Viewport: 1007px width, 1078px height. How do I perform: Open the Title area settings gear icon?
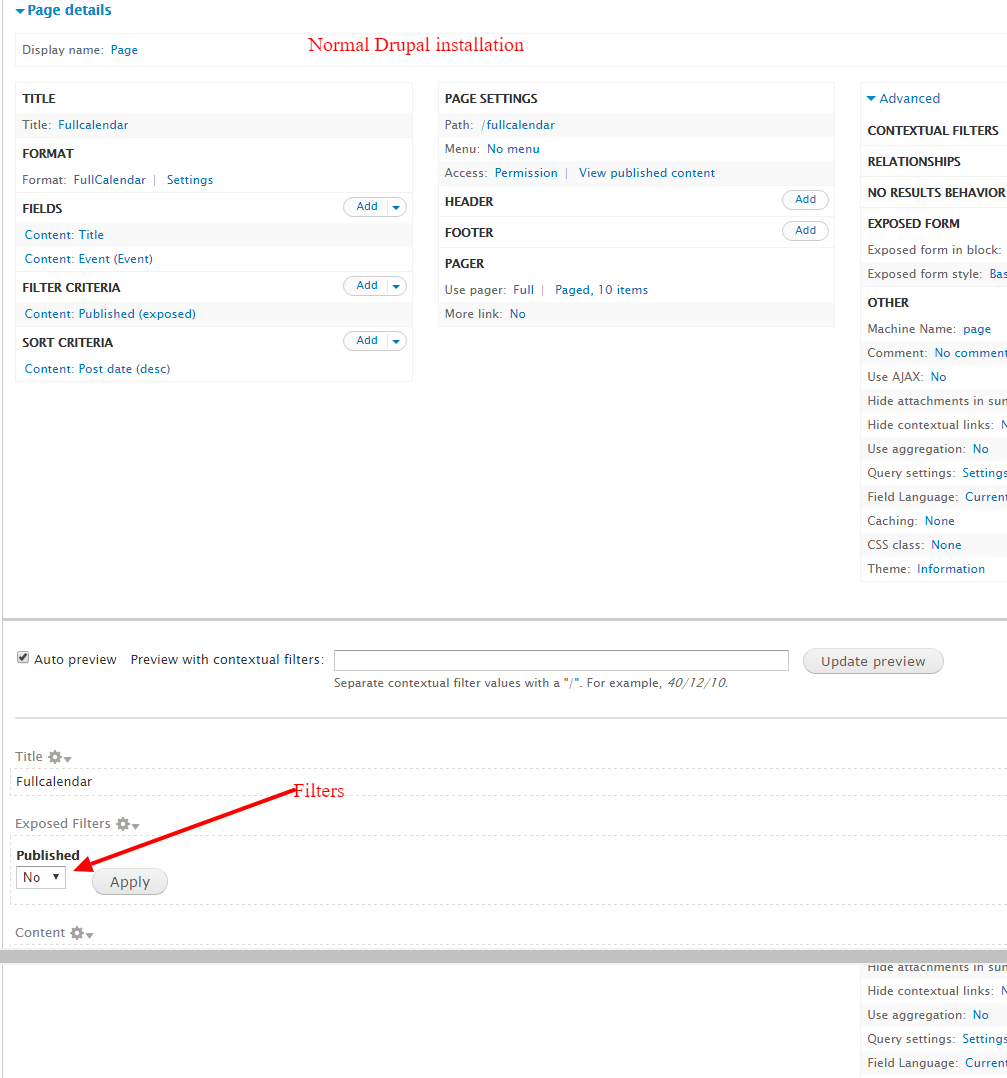coord(56,757)
